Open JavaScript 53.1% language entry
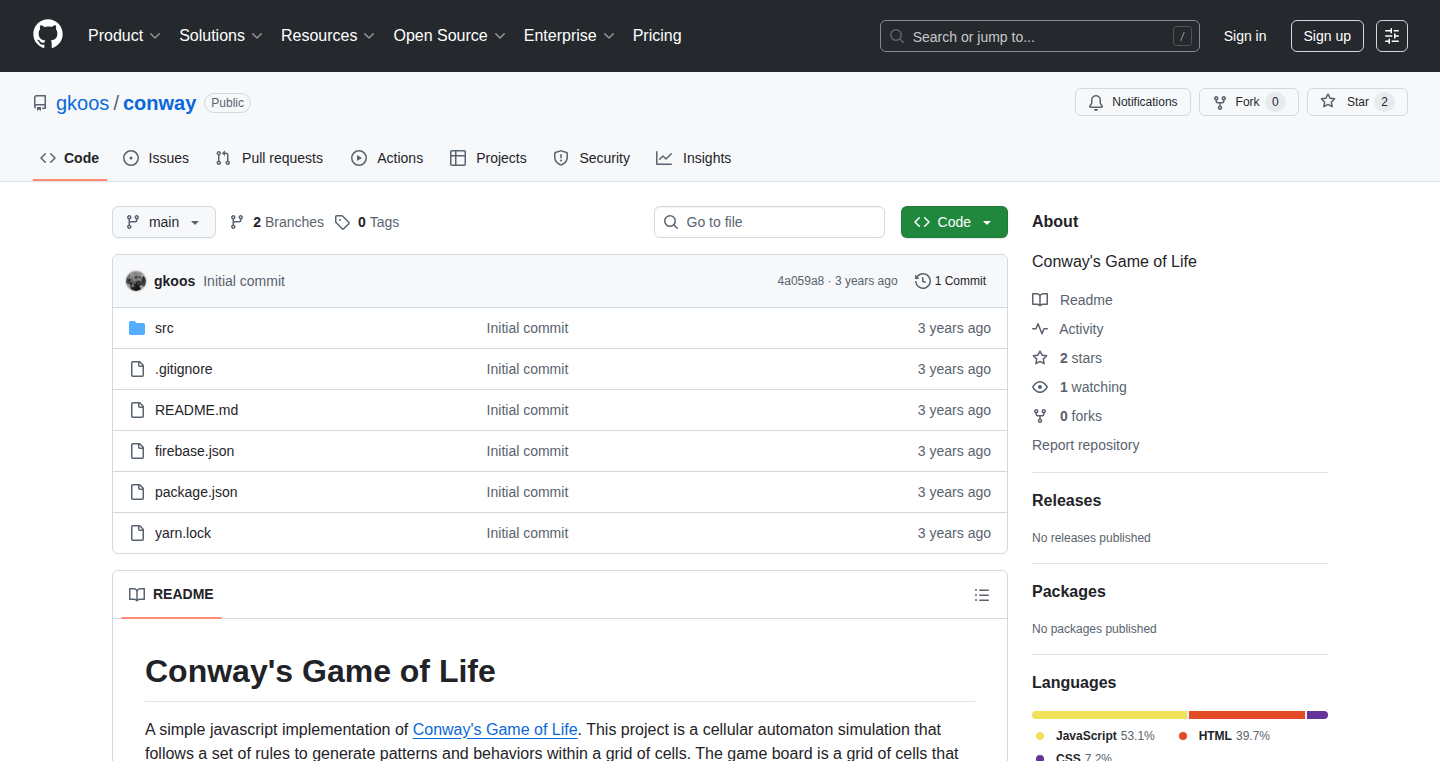Viewport: 1440px width, 761px height. [1095, 735]
